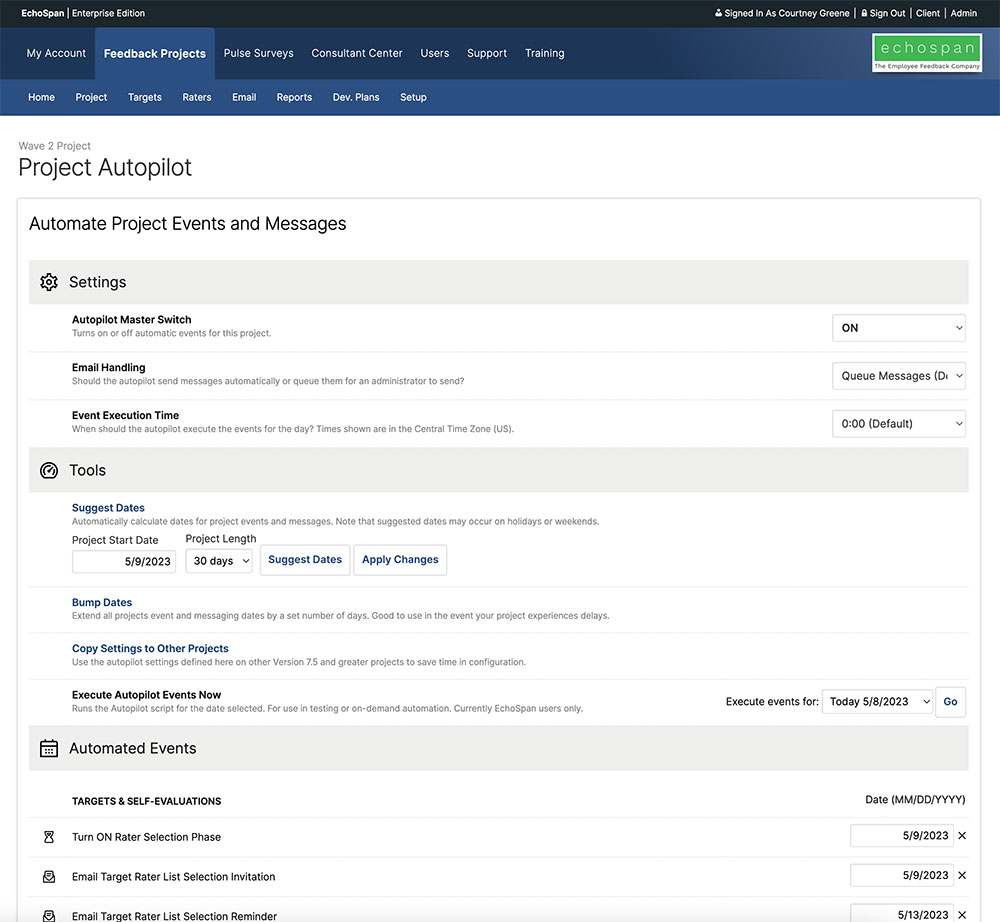1000x922 pixels.
Task: Click date field for Rater List Selection Invitation
Action: point(902,875)
